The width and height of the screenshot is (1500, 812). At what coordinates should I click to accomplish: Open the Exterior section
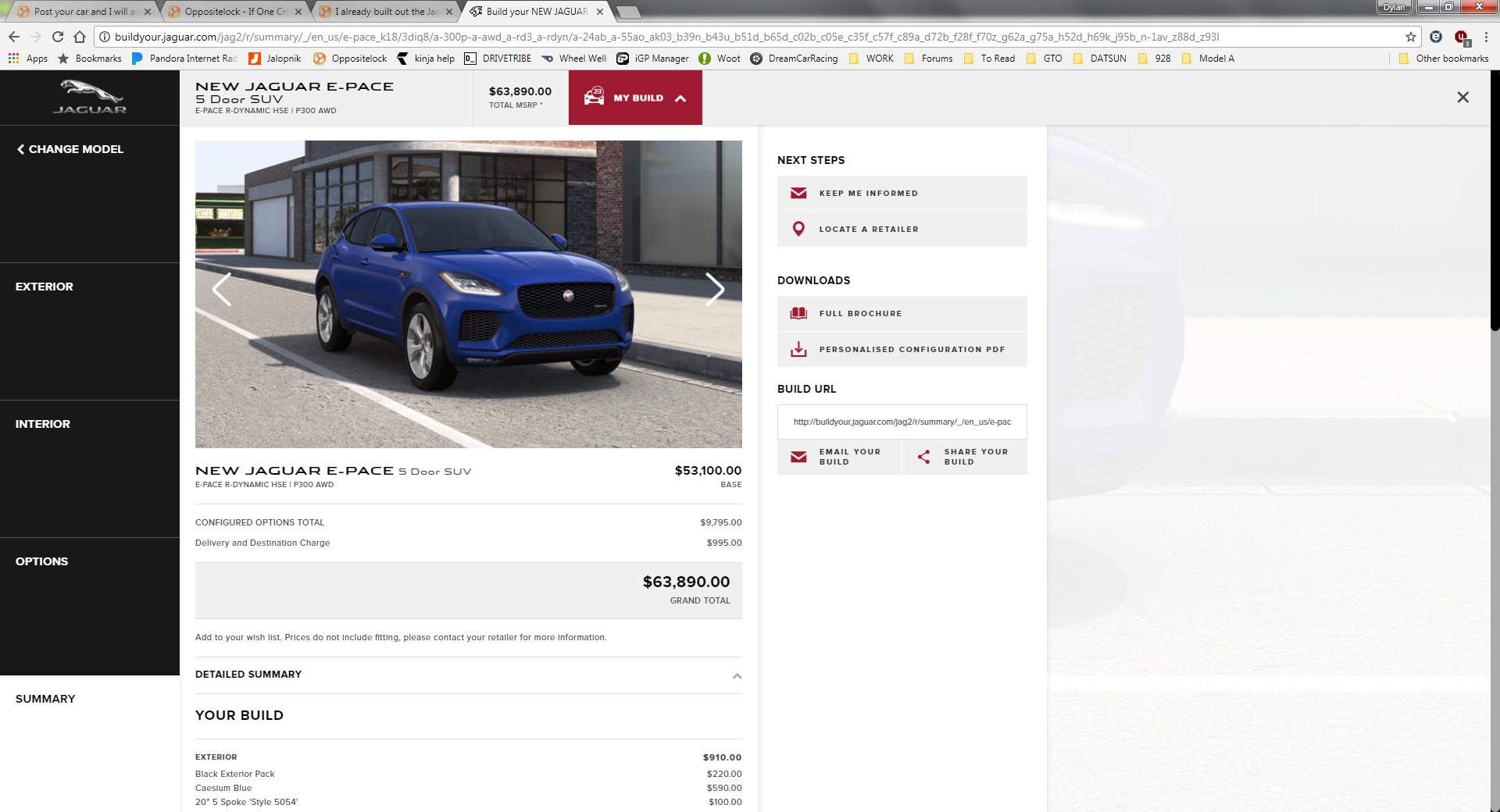[90, 332]
